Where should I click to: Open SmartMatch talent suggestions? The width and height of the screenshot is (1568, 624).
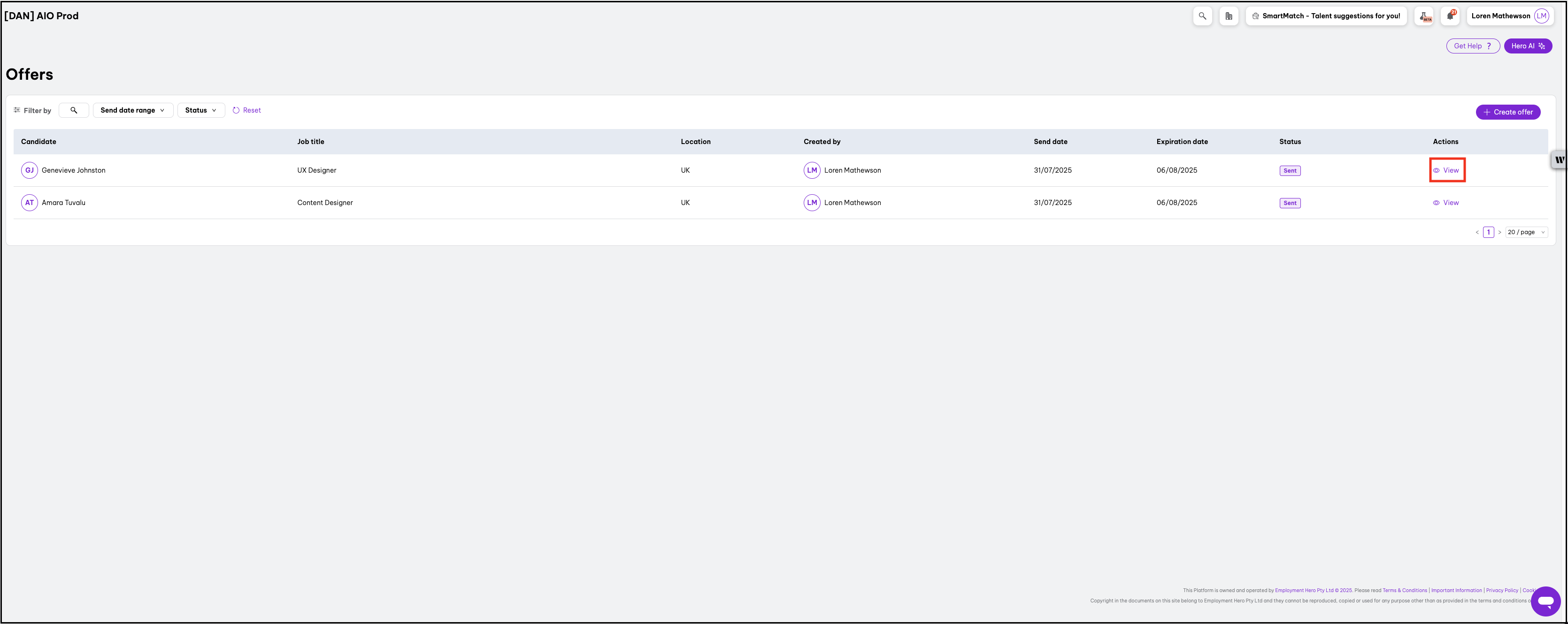[x=1326, y=16]
